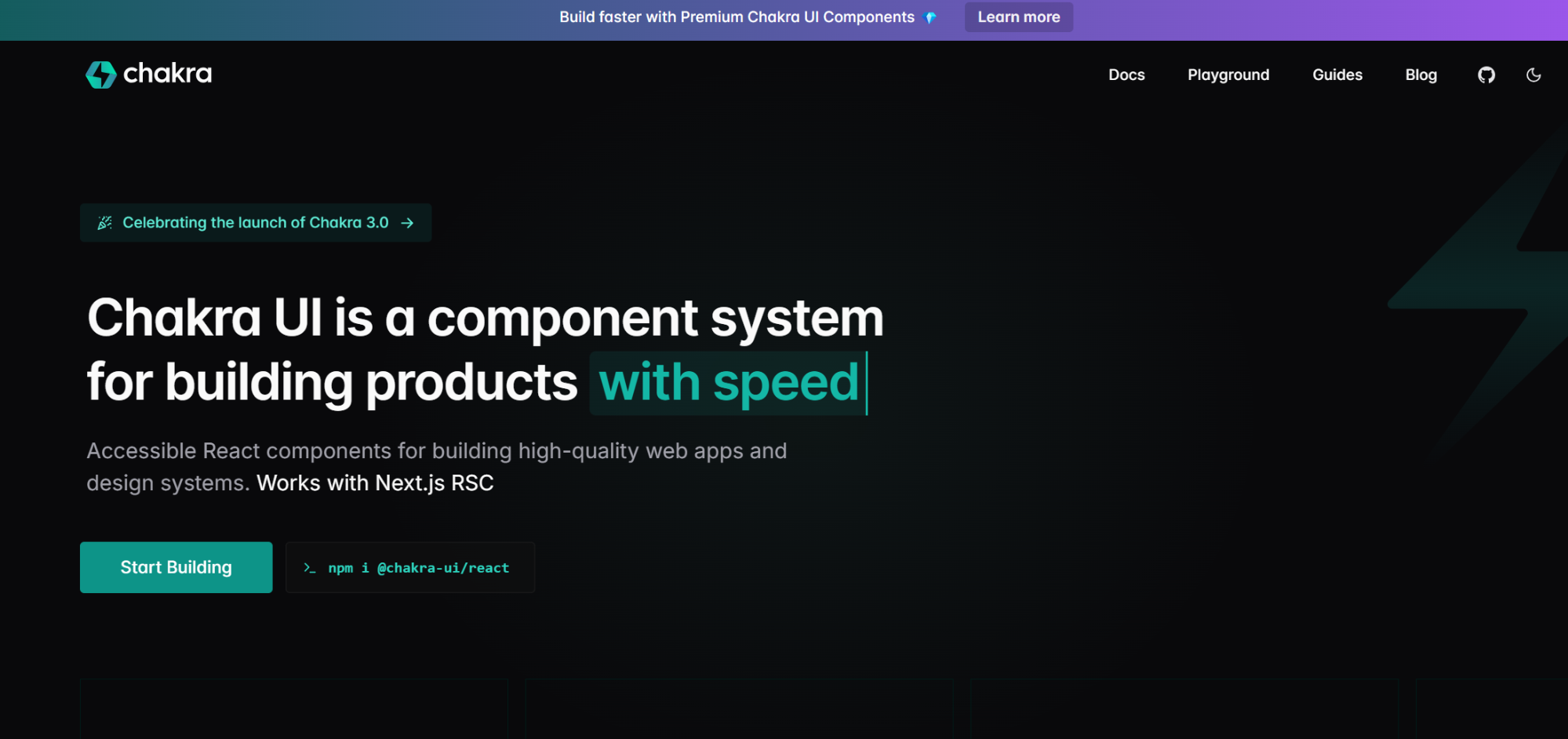Click the party popper icon in the launch banner

(x=104, y=223)
